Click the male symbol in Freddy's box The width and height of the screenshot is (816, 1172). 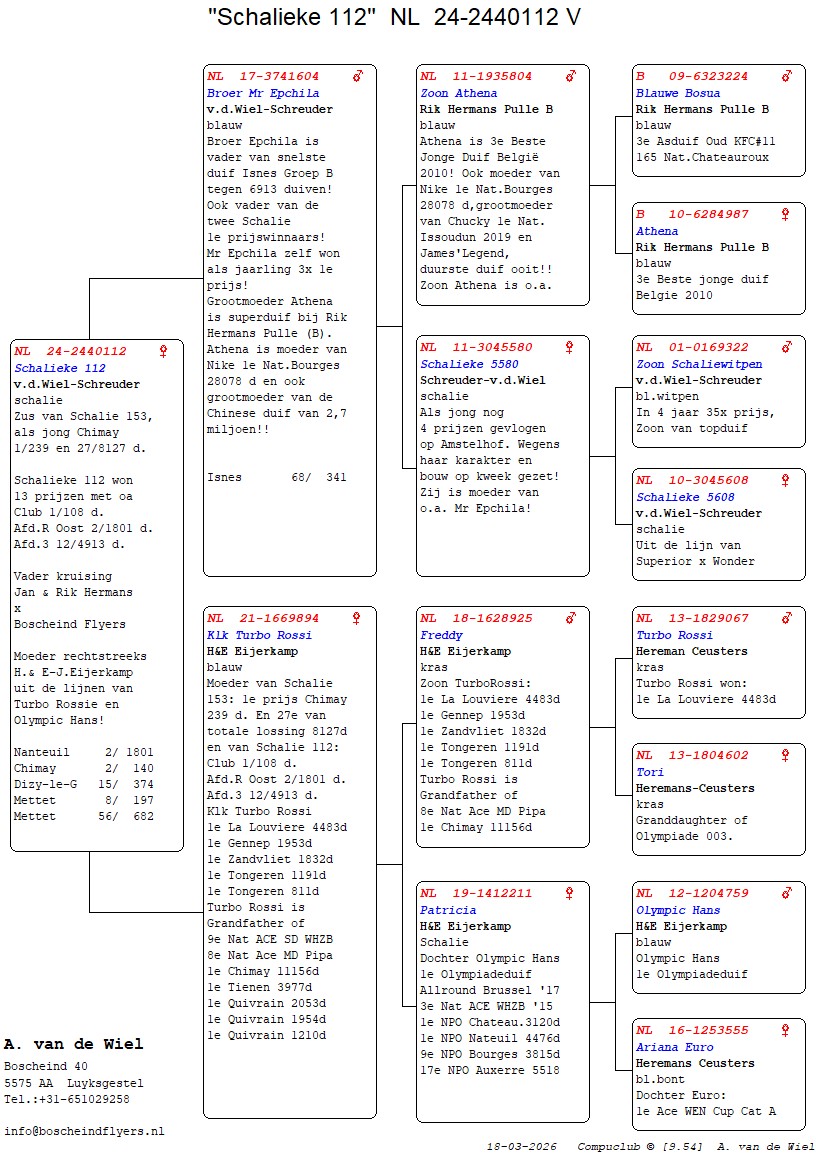tap(571, 618)
